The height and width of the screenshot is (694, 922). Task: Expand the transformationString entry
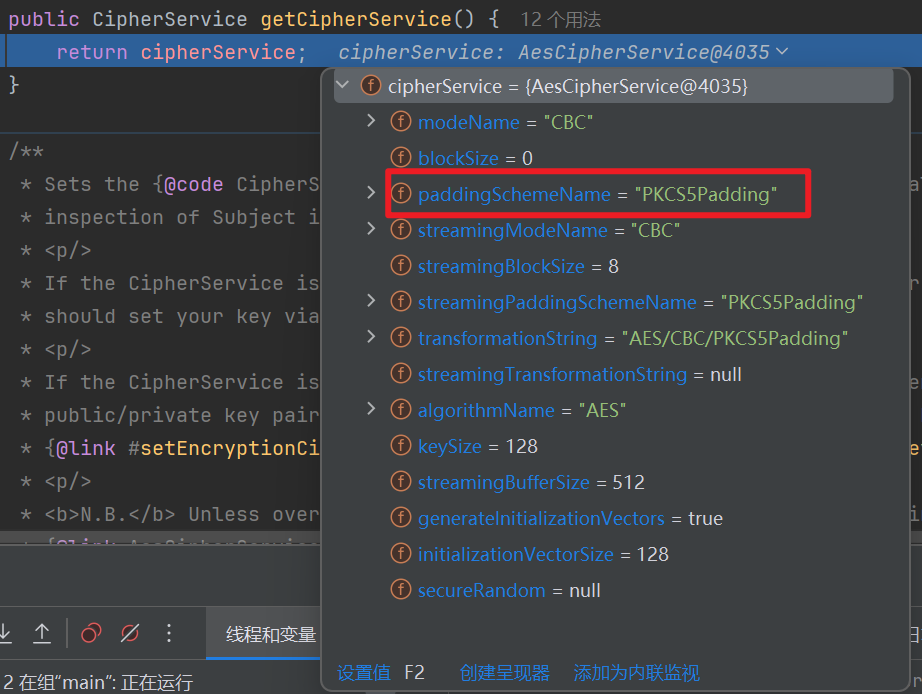[371, 338]
